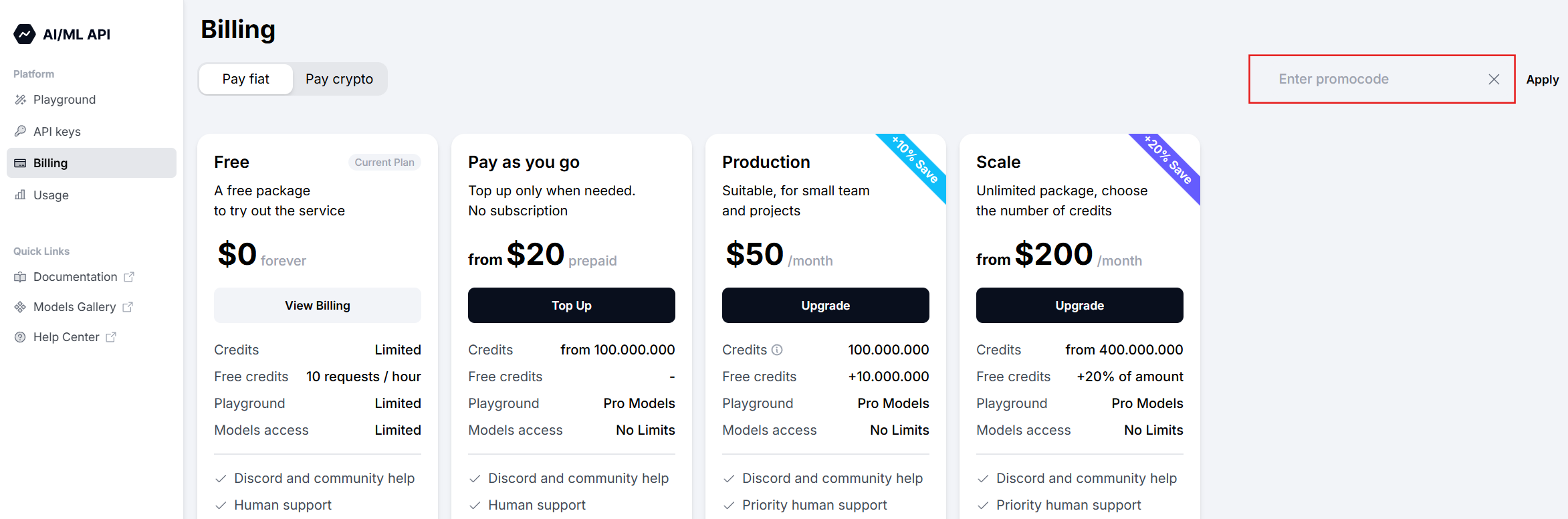Click the Models Gallery icon
This screenshot has width=1568, height=519.
coord(21,307)
